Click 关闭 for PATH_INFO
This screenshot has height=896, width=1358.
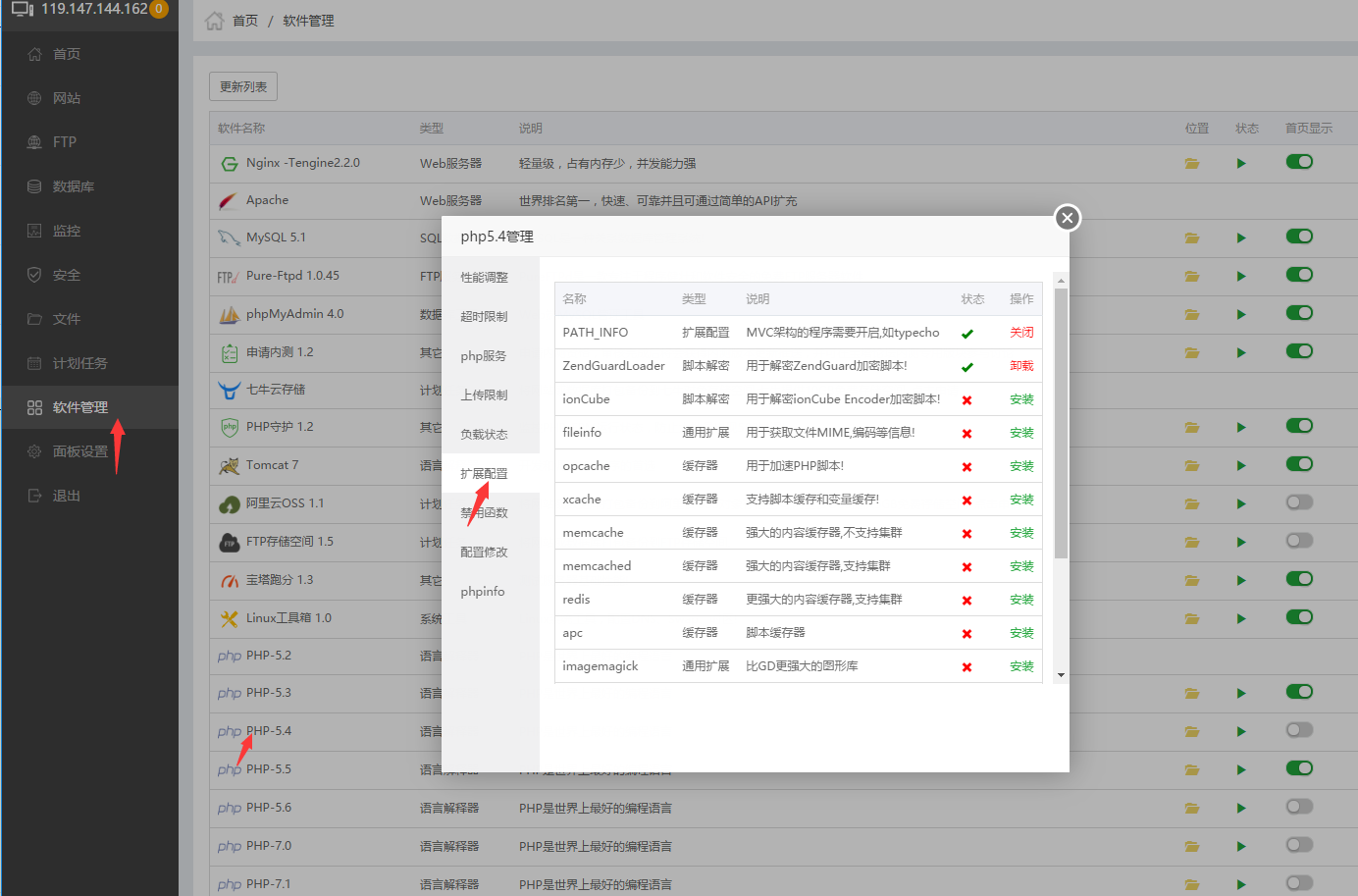(1021, 333)
